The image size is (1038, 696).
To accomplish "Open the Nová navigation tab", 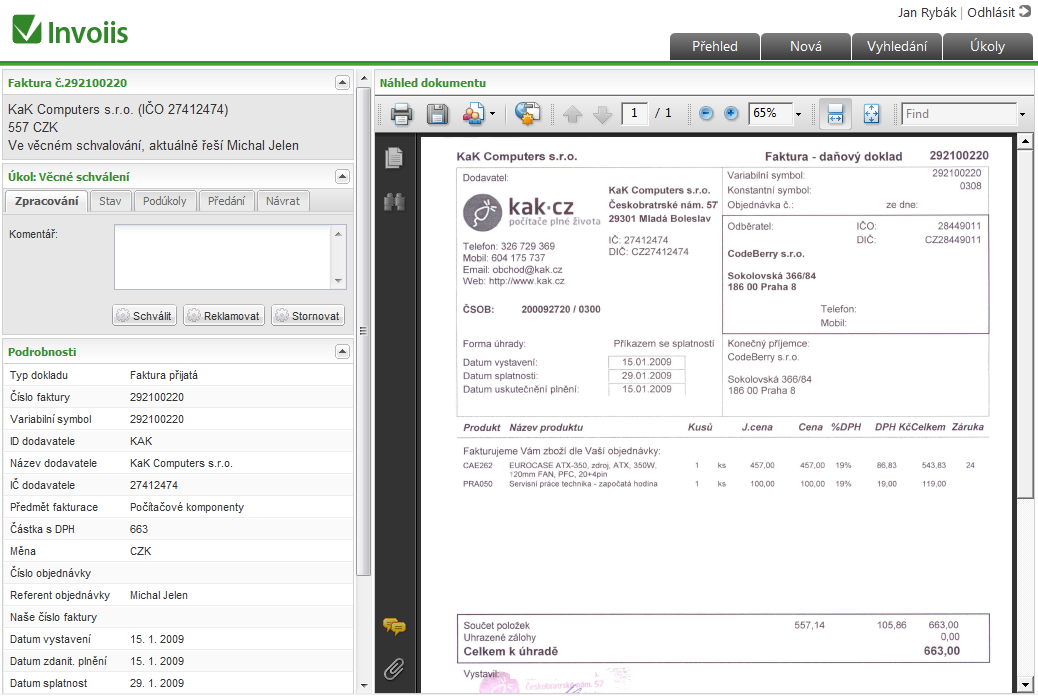I will [806, 46].
